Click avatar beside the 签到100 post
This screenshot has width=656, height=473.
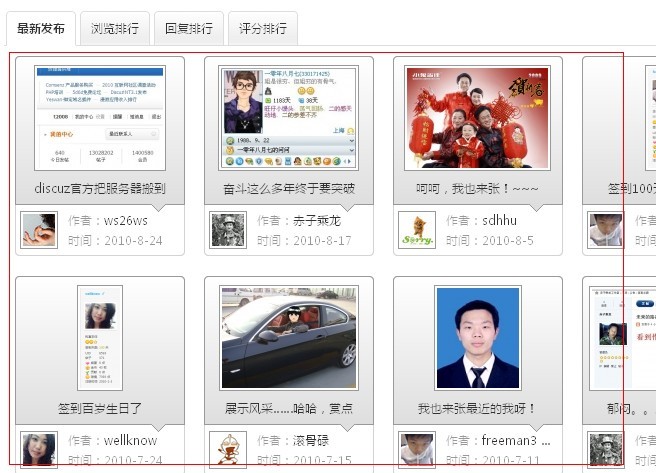(x=606, y=230)
